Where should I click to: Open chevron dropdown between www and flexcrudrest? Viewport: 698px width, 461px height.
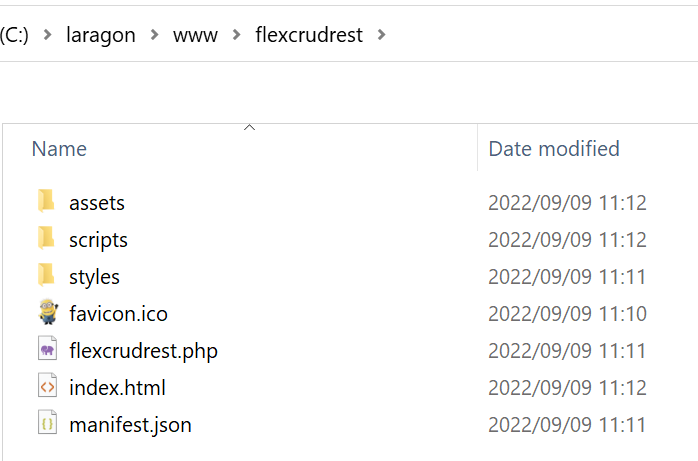coord(236,35)
